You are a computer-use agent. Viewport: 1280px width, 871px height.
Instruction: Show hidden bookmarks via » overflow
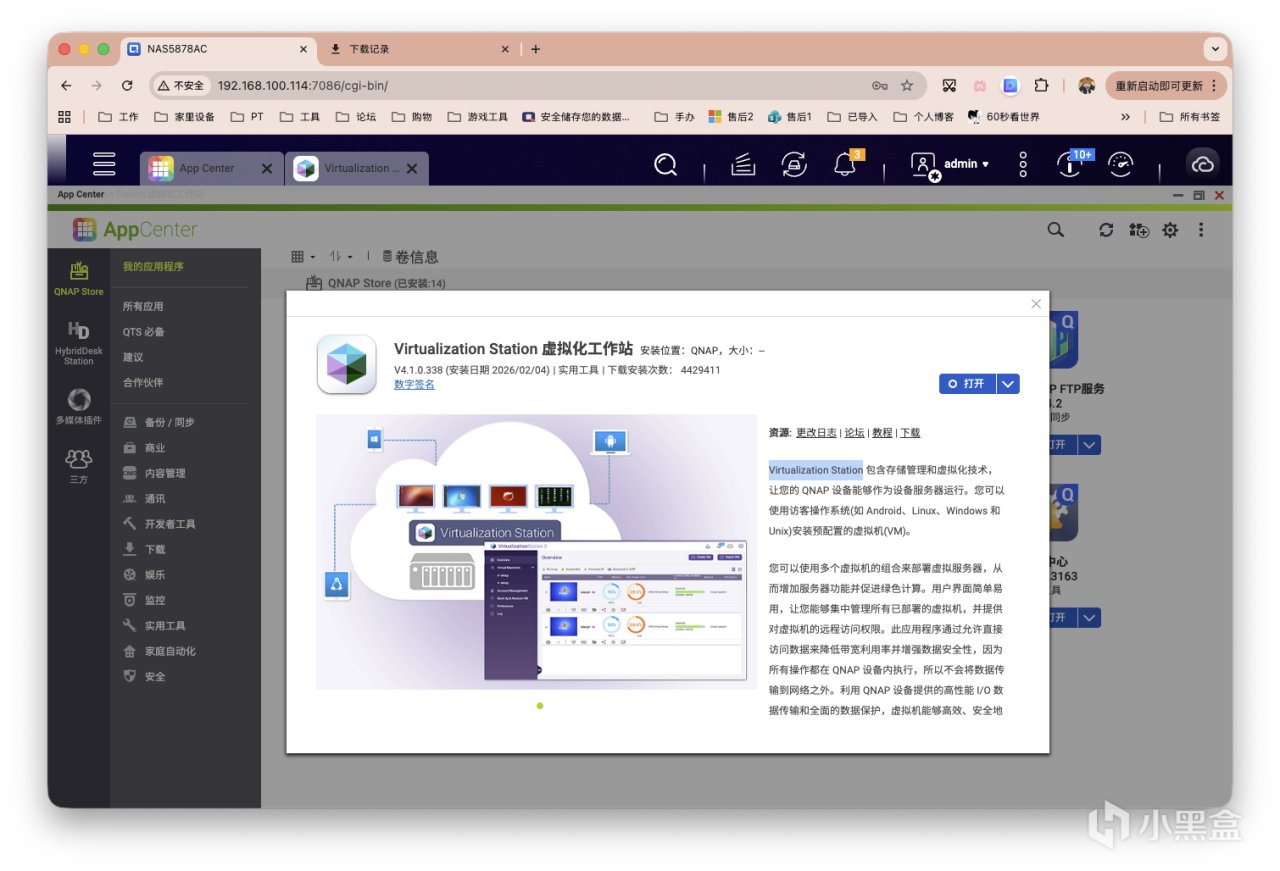pos(1125,117)
